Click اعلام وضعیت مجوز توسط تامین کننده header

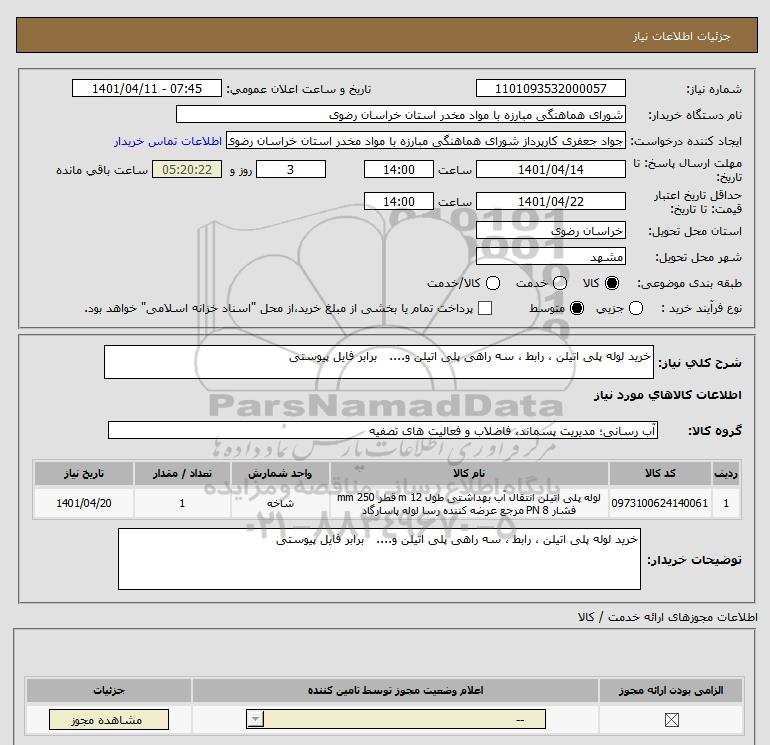point(395,690)
